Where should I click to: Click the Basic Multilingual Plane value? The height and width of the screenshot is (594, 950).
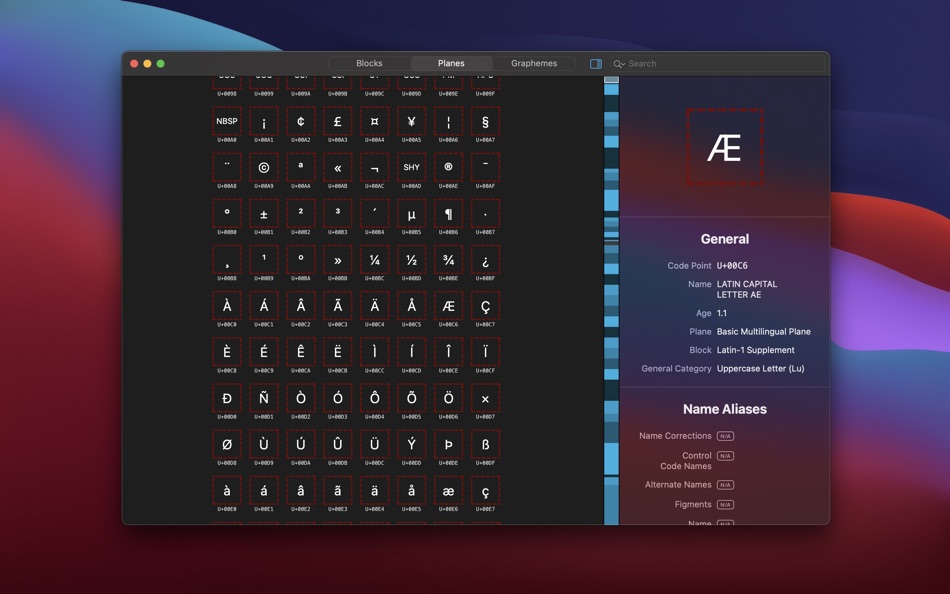tap(763, 332)
